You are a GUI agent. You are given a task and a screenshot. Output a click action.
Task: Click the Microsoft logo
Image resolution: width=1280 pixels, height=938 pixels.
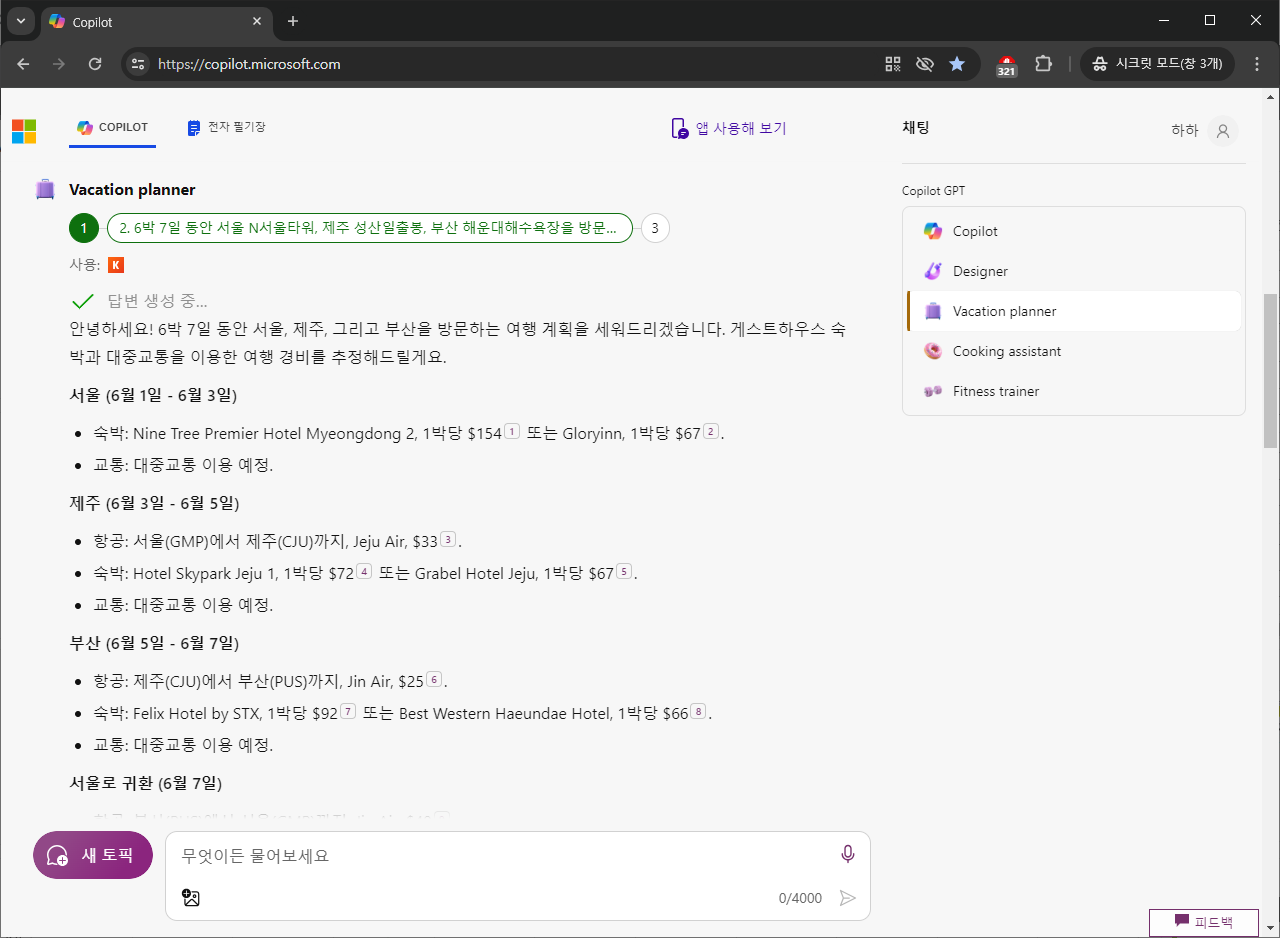(x=24, y=131)
